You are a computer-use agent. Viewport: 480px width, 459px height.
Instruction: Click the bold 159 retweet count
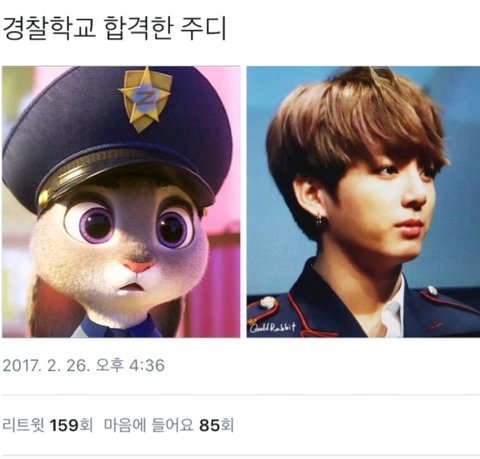pyautogui.click(x=64, y=425)
